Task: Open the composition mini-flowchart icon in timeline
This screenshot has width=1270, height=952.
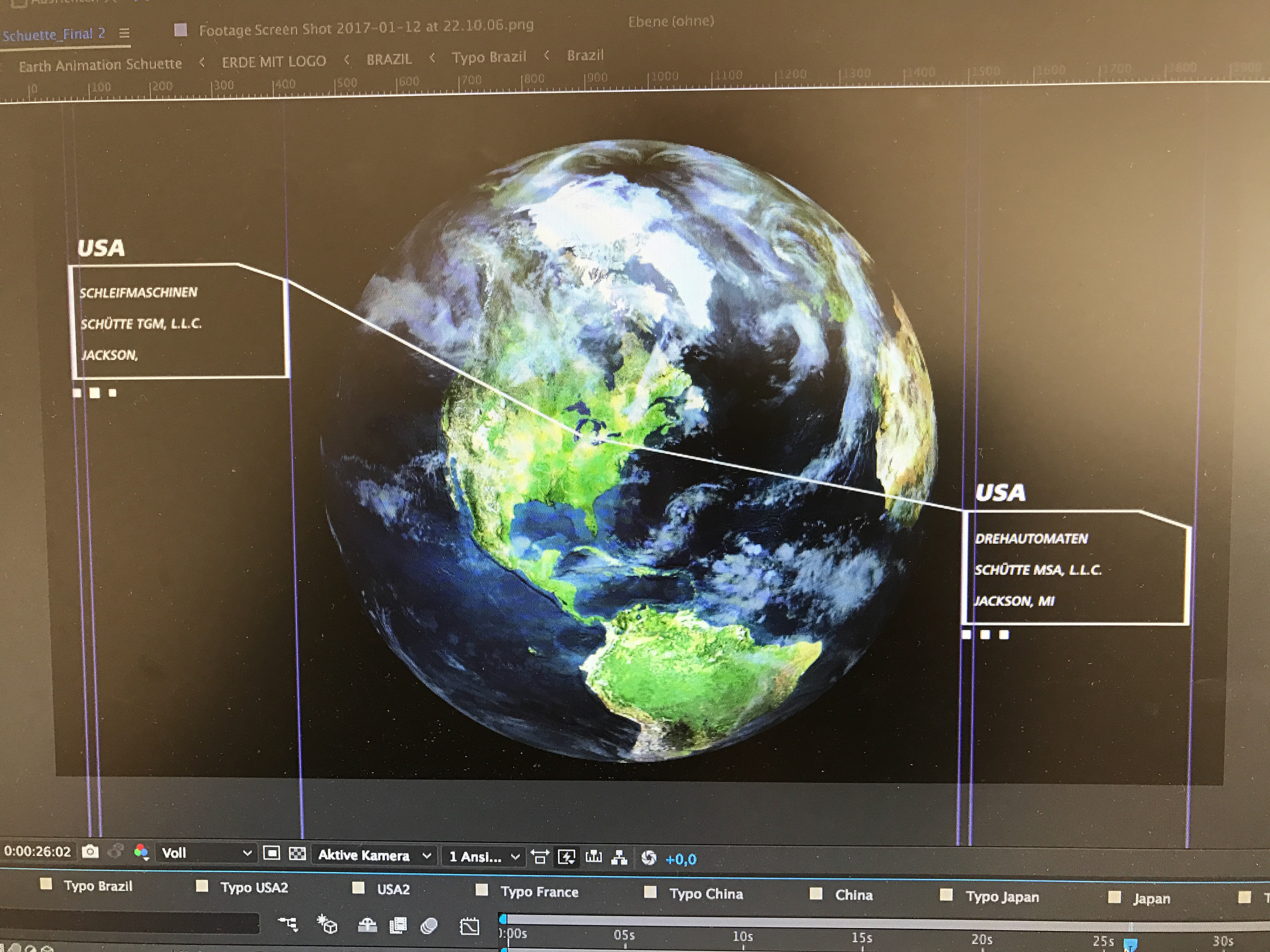Action: tap(288, 924)
